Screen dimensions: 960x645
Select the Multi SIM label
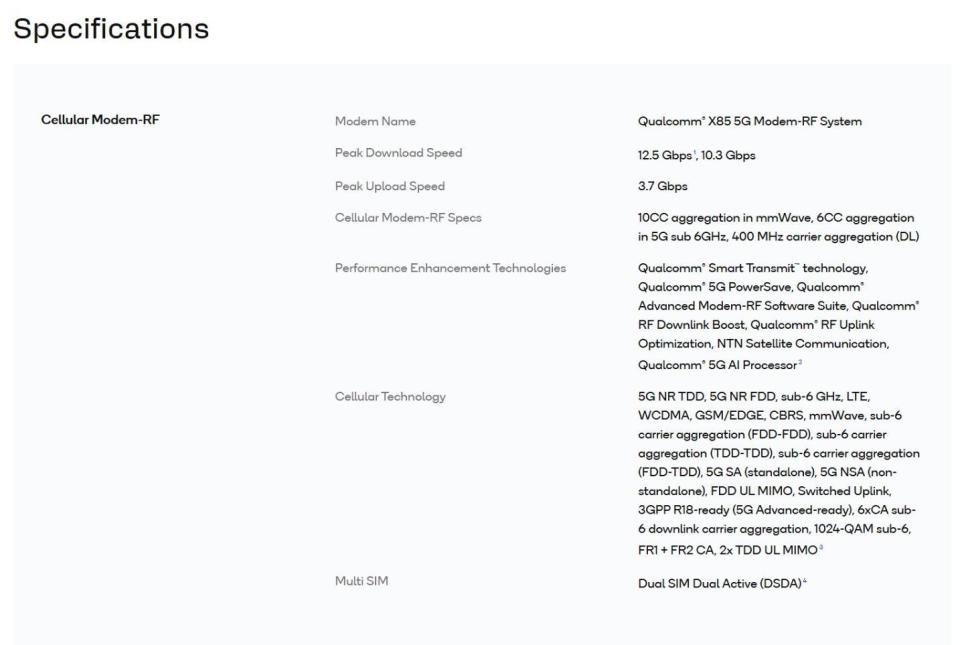click(x=361, y=582)
